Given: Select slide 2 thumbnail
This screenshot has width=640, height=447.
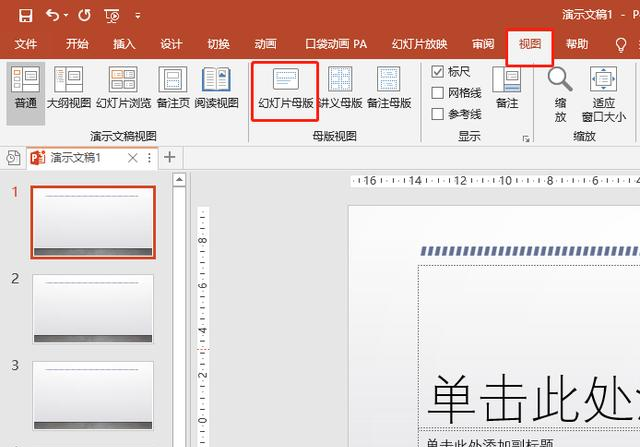Looking at the screenshot, I should tap(93, 309).
